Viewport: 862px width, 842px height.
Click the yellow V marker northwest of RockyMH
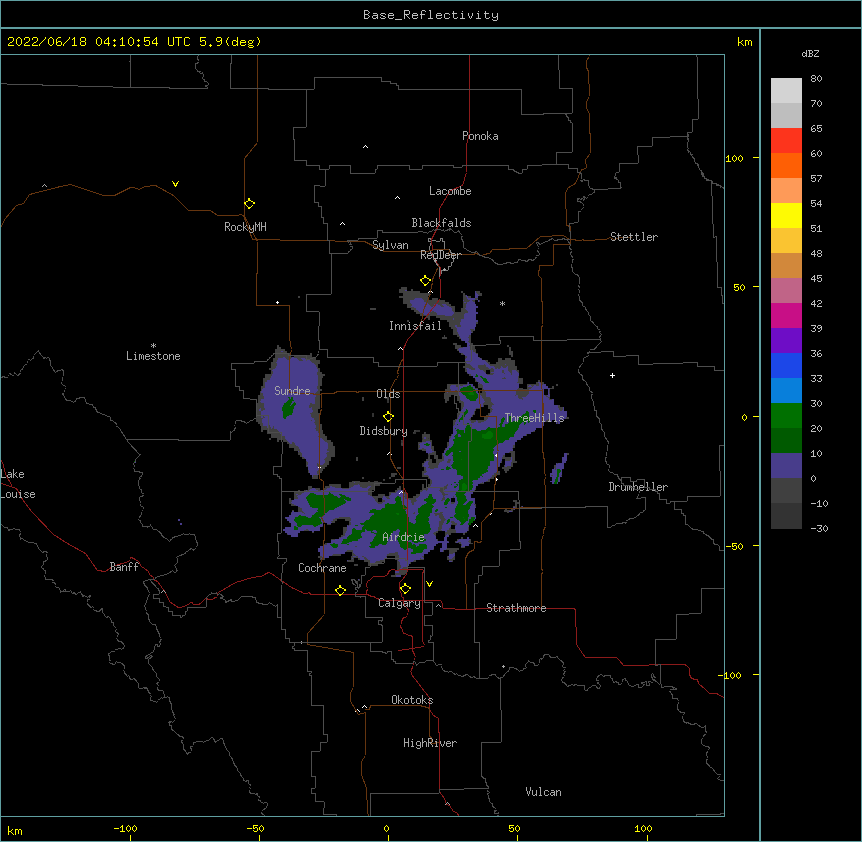tap(175, 184)
